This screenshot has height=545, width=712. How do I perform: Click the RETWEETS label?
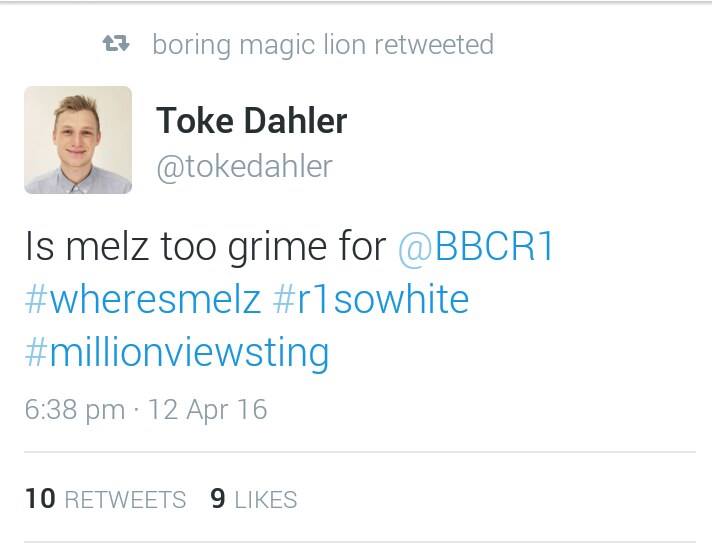coord(125,500)
